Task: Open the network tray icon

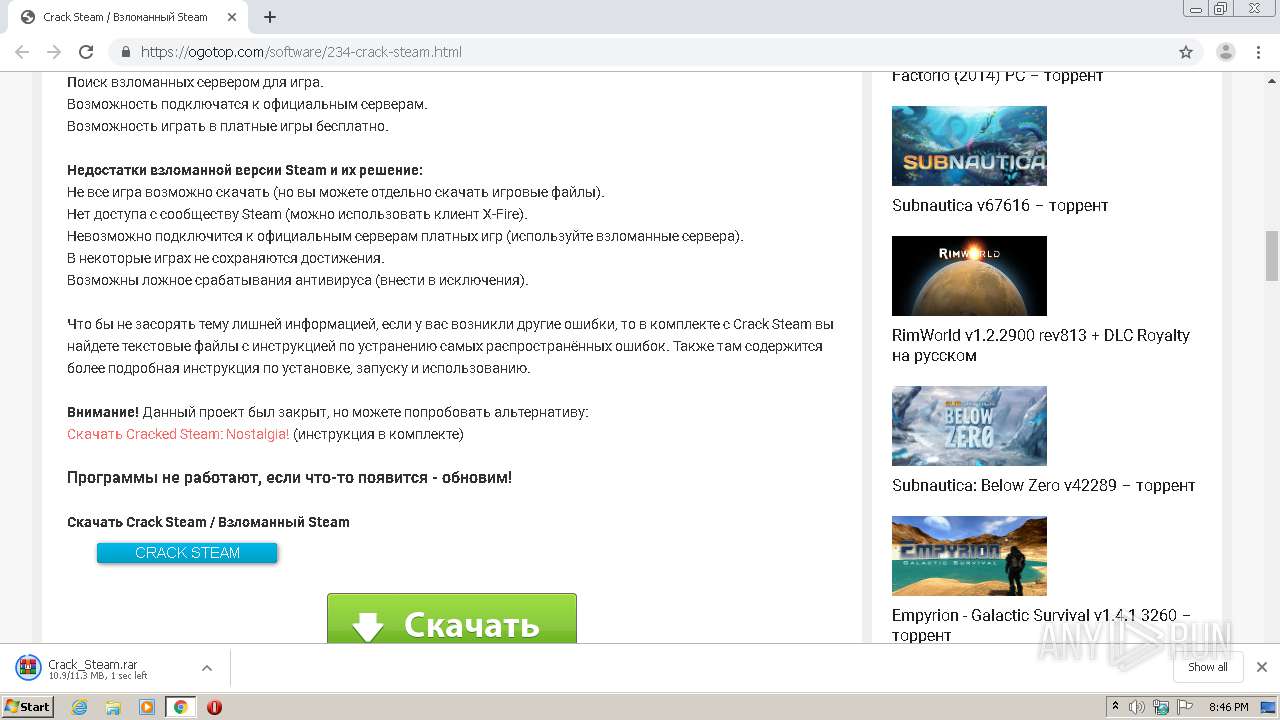Action: (1161, 707)
